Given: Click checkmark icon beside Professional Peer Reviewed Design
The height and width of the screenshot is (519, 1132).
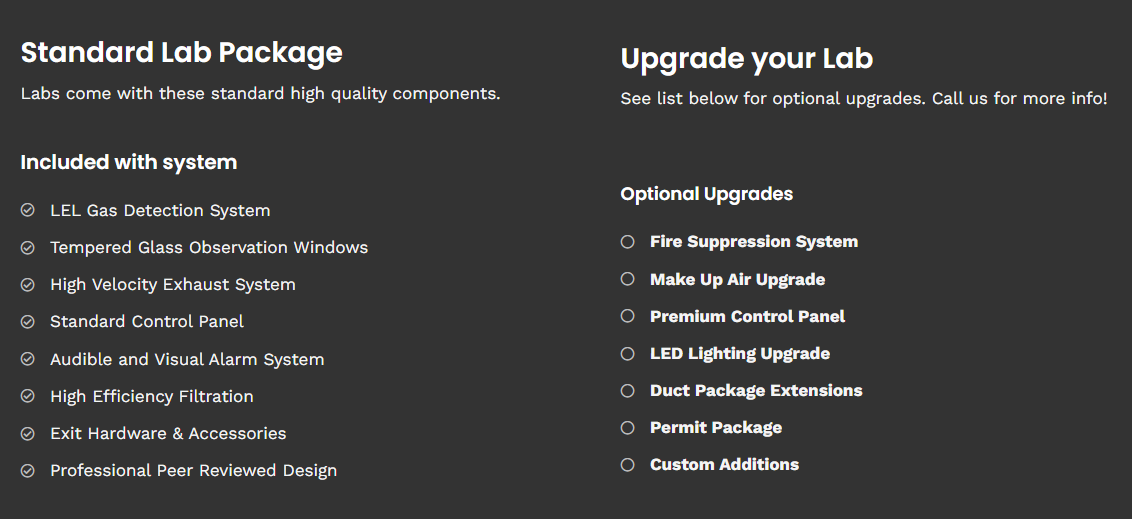Looking at the screenshot, I should point(28,470).
